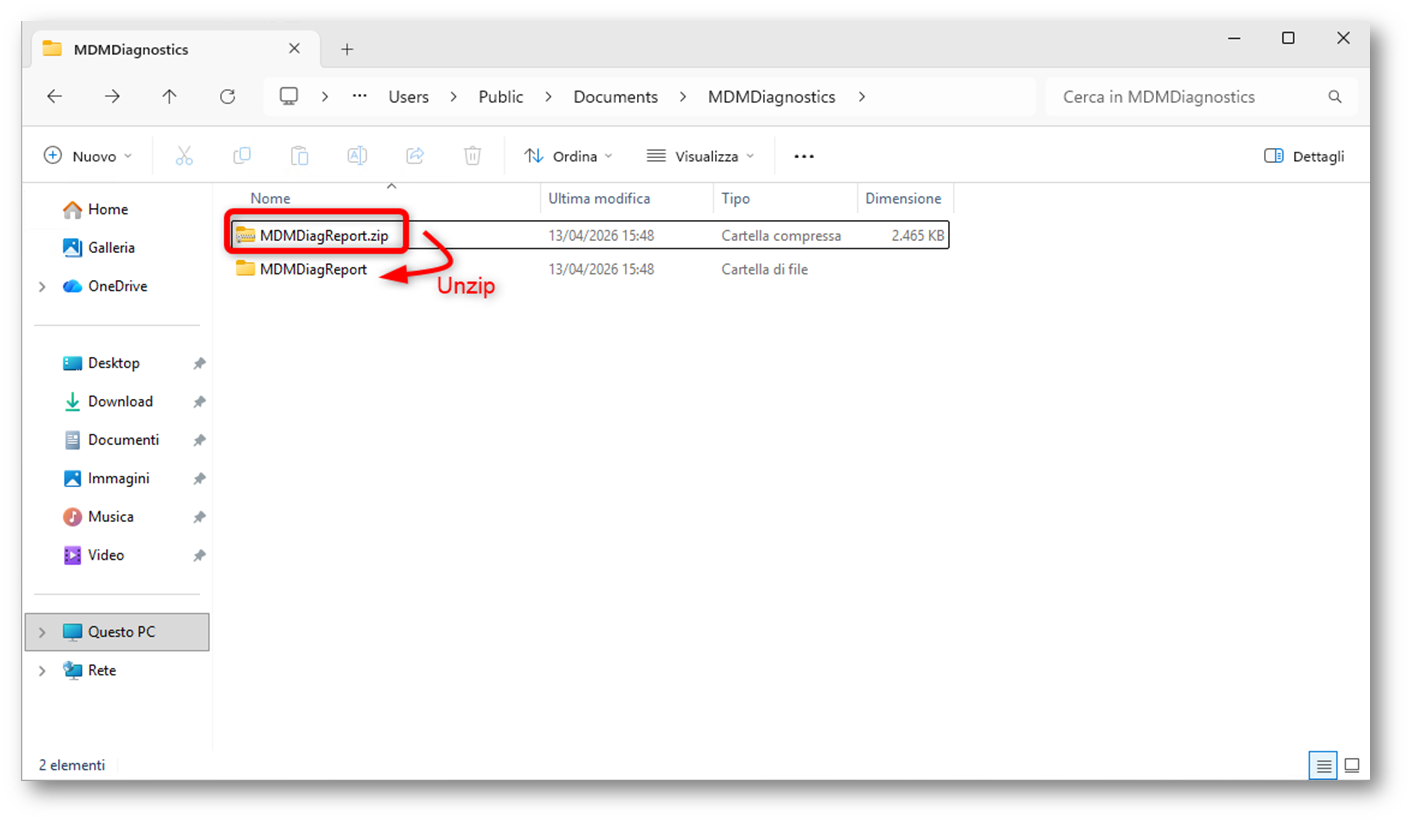Expand chevron after MDMDiagnostics in address bar
Screen dimensions: 1412x823
click(x=862, y=97)
